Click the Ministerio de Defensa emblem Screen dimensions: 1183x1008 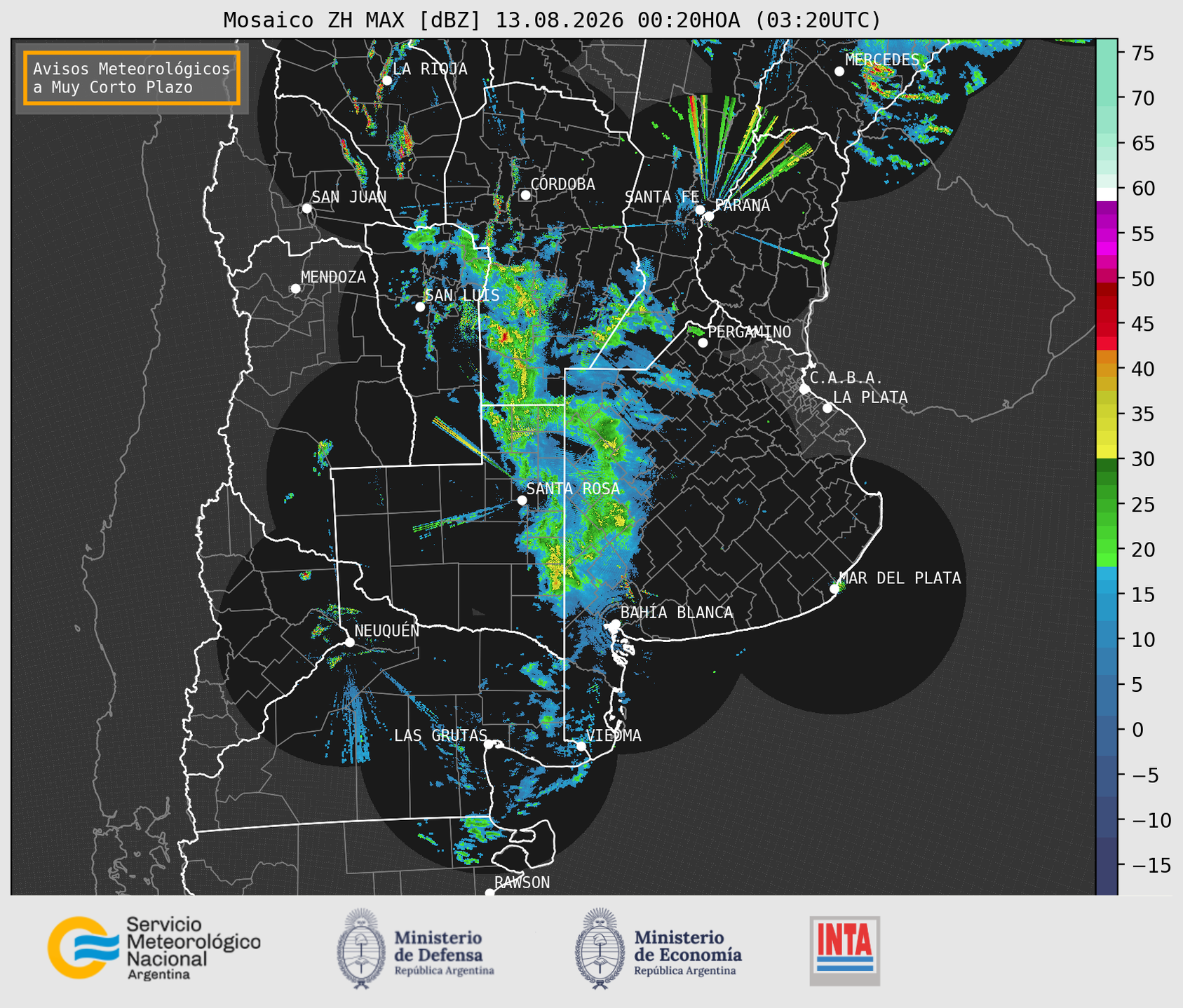coord(360,948)
